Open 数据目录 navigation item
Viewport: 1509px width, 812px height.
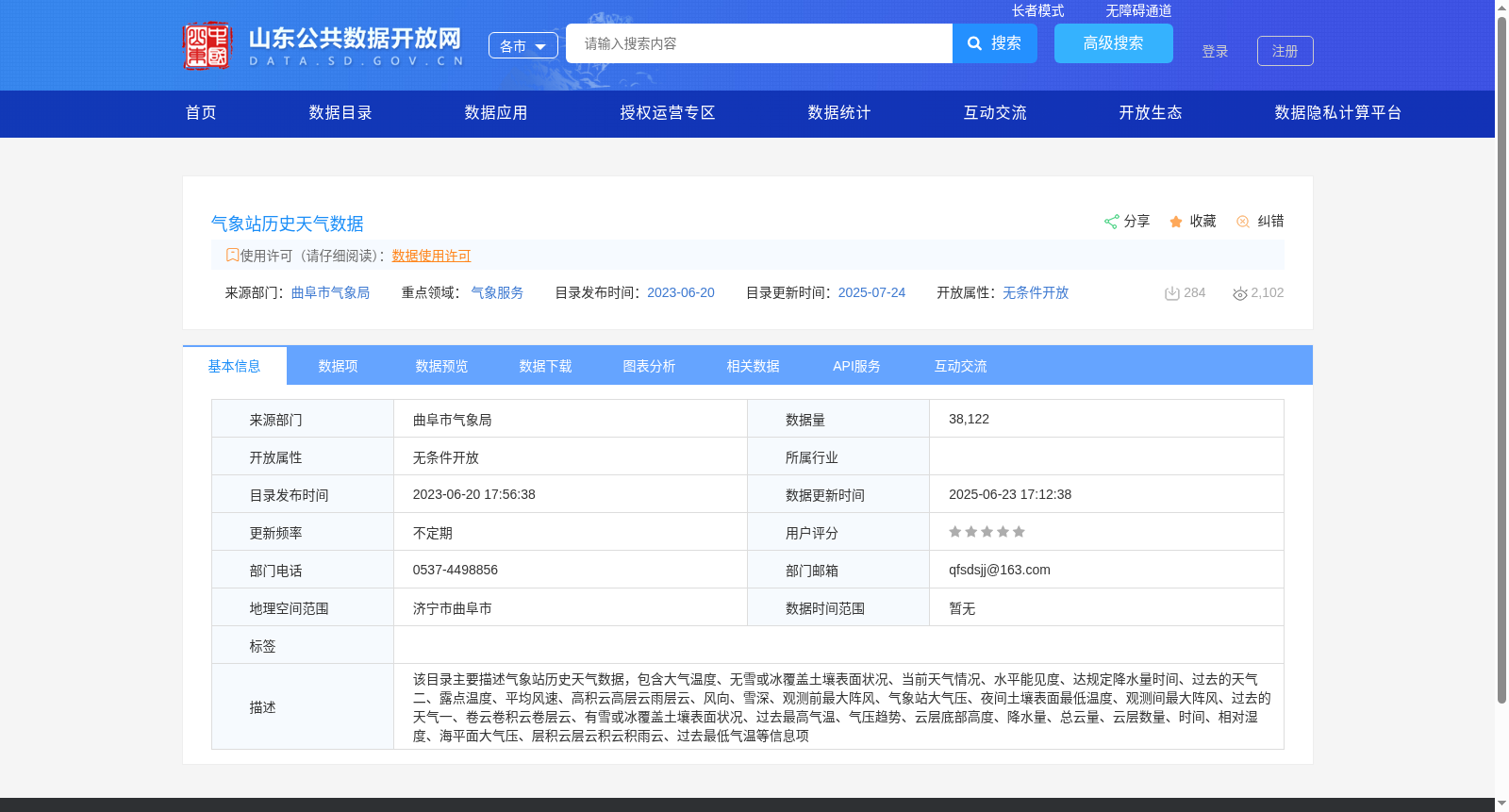[x=340, y=113]
